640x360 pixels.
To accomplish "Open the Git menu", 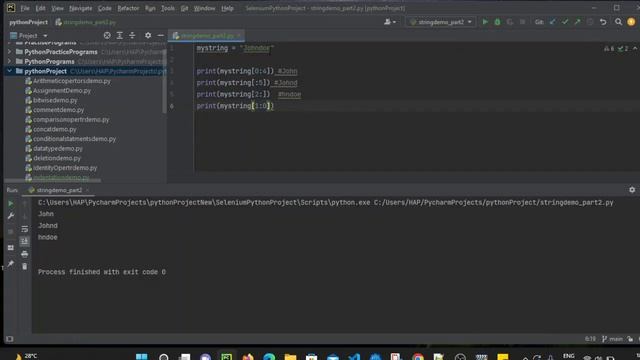I will click(x=184, y=8).
